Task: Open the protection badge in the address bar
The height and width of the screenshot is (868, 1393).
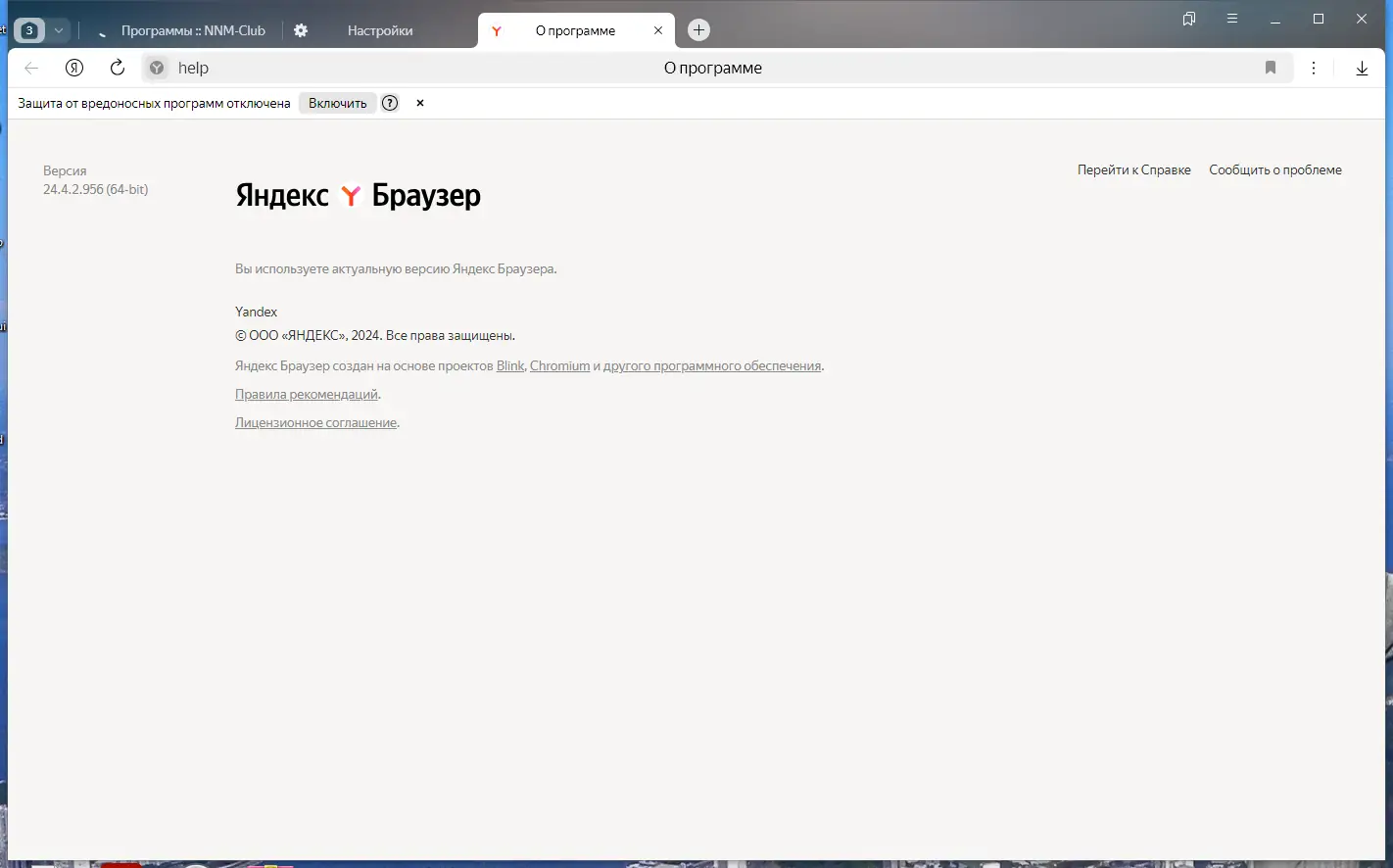Action: click(157, 68)
